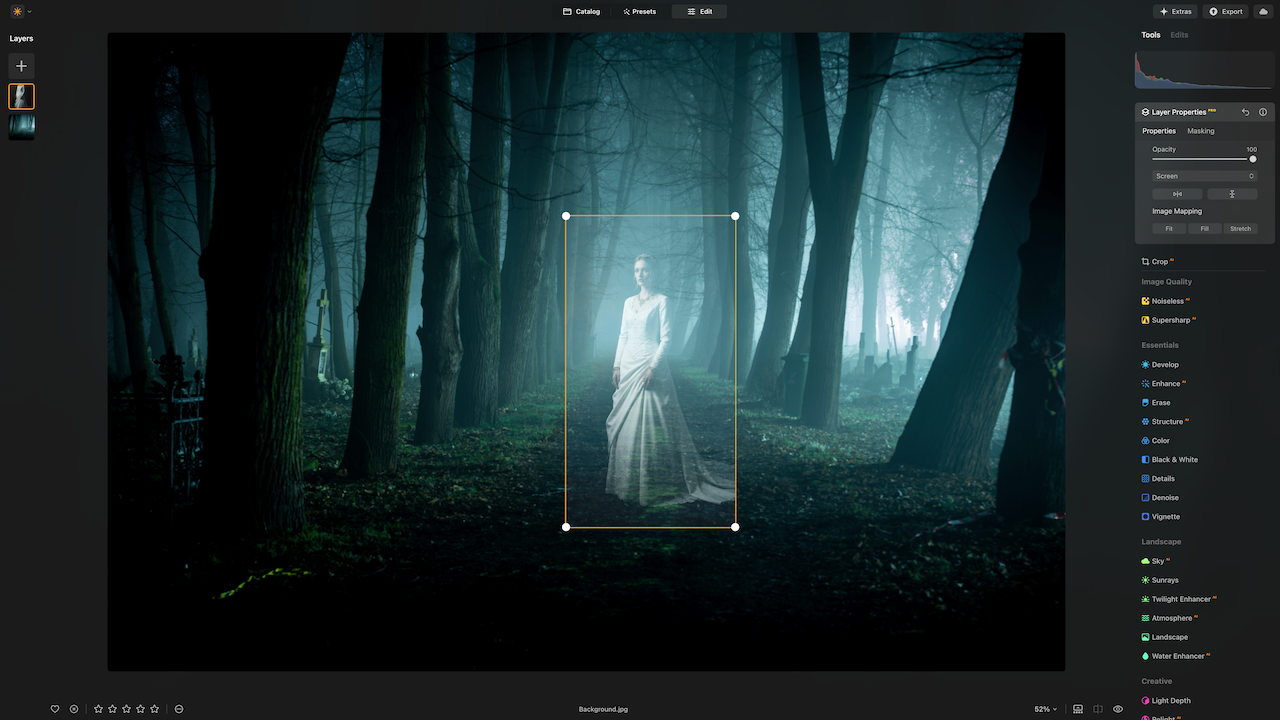Open the 52% zoom level dropdown
Image resolution: width=1280 pixels, height=720 pixels.
point(1045,709)
